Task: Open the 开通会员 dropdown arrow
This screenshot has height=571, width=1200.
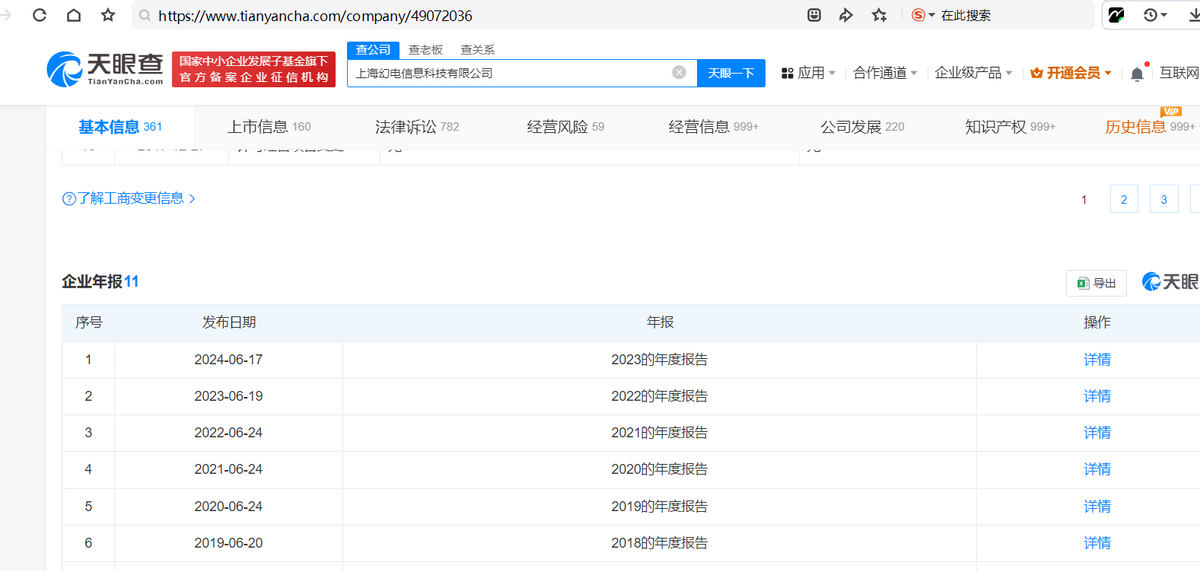Action: click(1108, 73)
